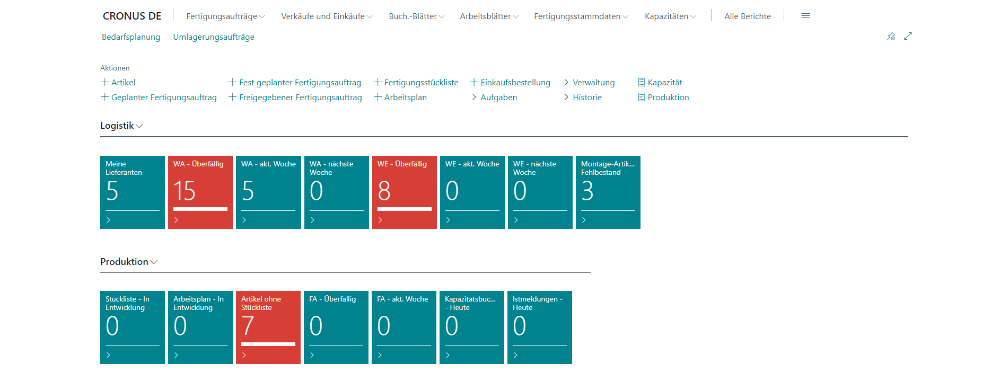This screenshot has width=1000, height=381.
Task: Click plus icon beside Arbeitsplan
Action: point(378,98)
